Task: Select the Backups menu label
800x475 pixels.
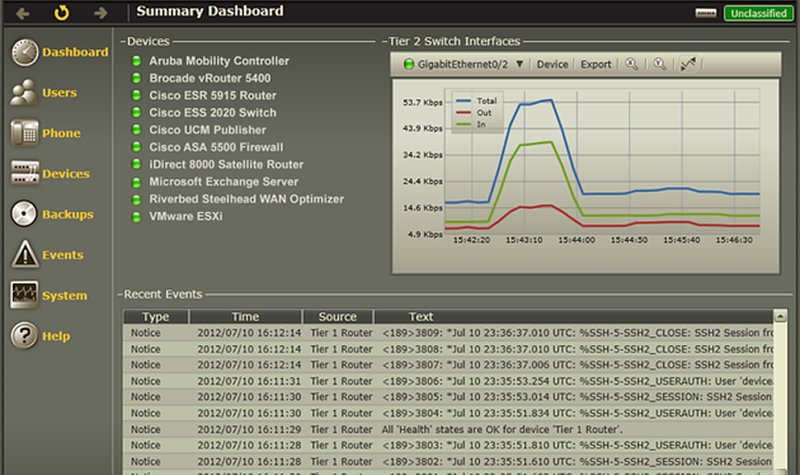Action: (68, 214)
